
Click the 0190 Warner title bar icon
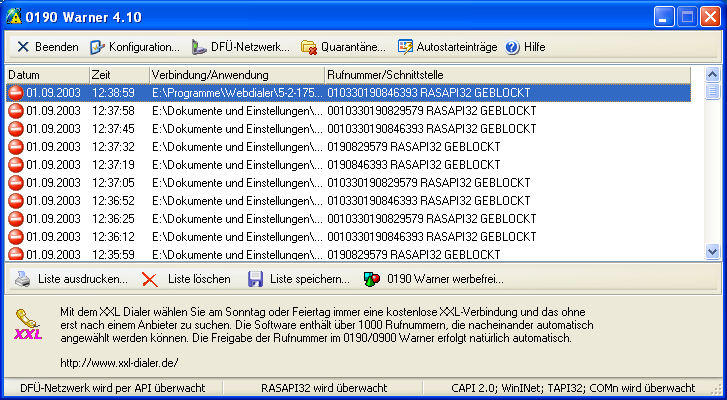coord(13,17)
